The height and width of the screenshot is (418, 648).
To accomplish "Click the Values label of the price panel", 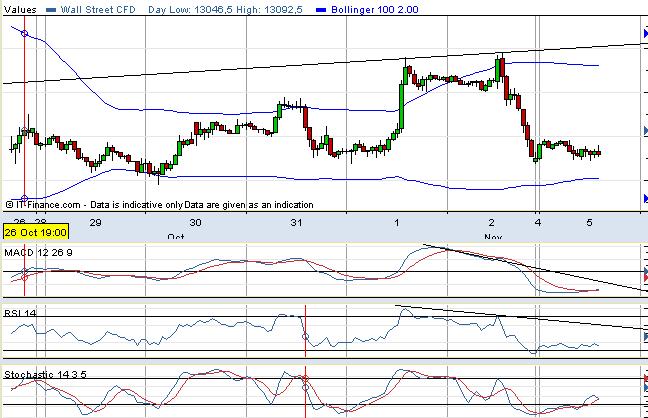I will 20,10.
